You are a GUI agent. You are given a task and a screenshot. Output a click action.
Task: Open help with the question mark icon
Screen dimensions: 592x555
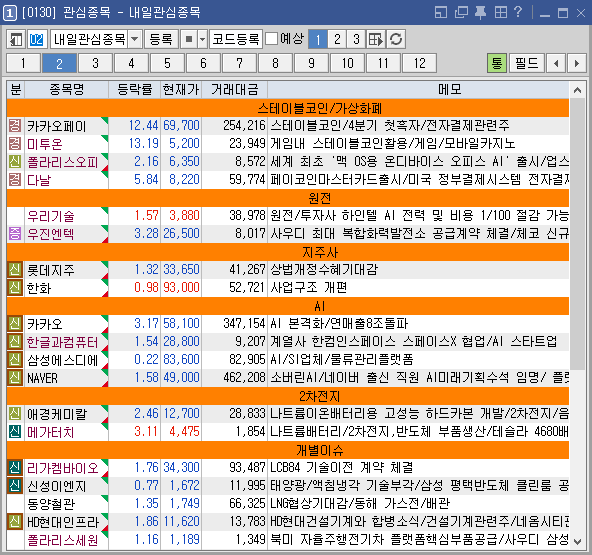point(518,12)
